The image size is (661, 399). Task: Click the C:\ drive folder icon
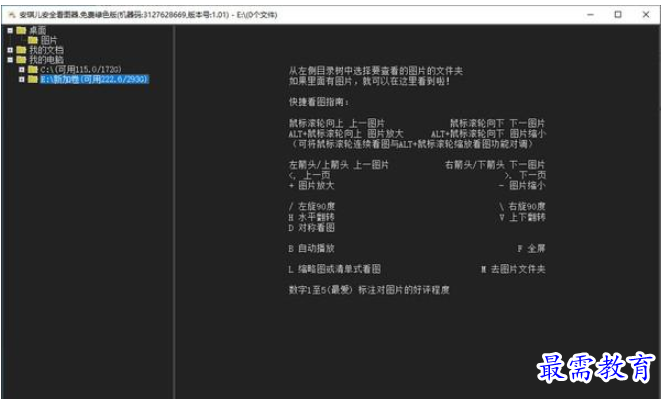coord(33,69)
